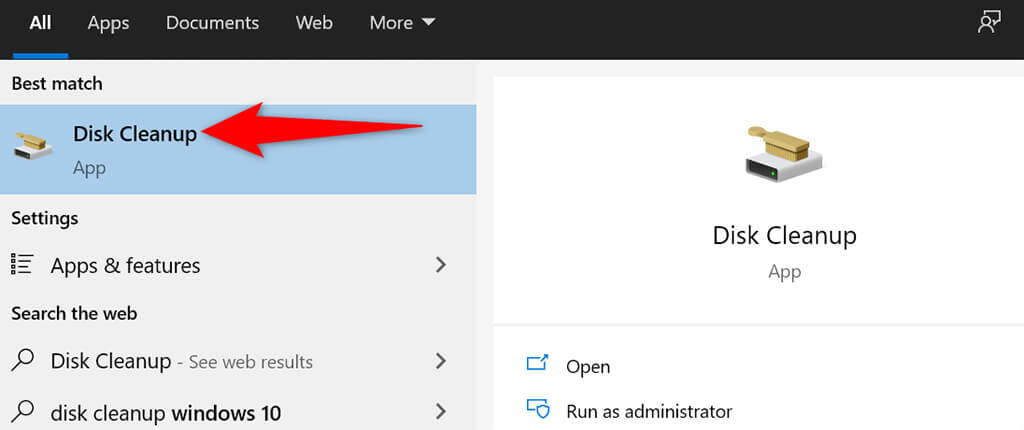Click the Open action link
Screen dimensions: 1024x430
pos(588,367)
